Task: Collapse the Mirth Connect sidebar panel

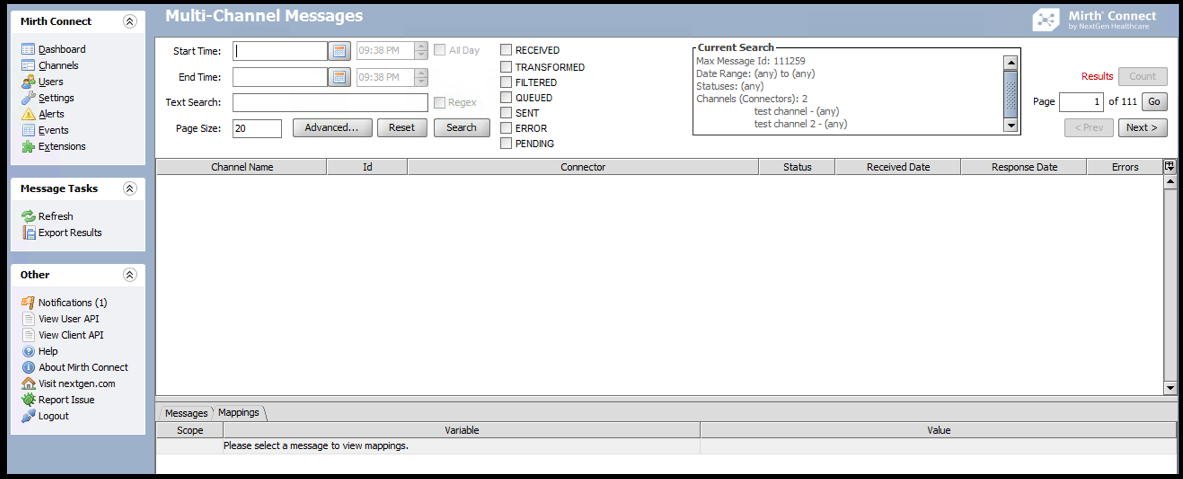Action: point(129,21)
